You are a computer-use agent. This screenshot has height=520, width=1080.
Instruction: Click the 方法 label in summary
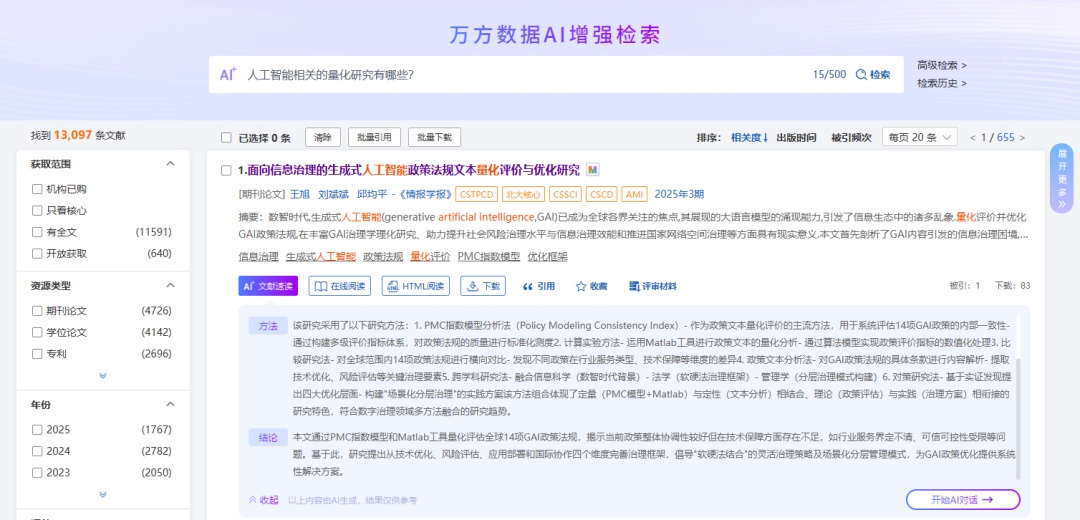268,326
